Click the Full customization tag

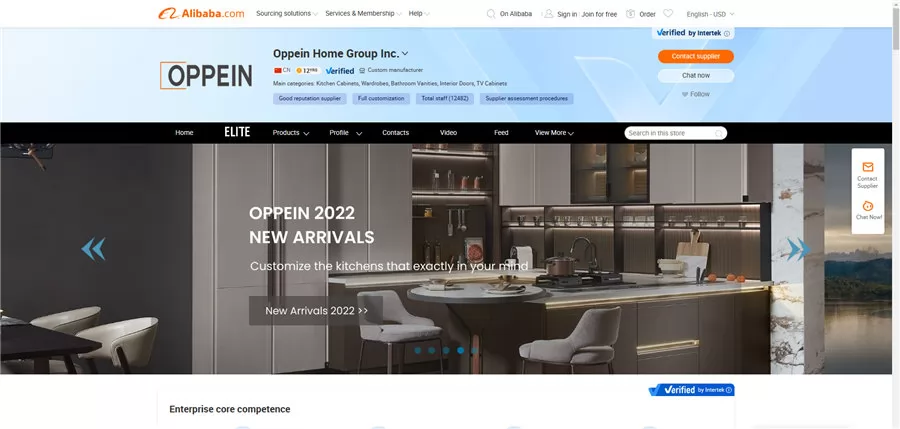click(381, 99)
